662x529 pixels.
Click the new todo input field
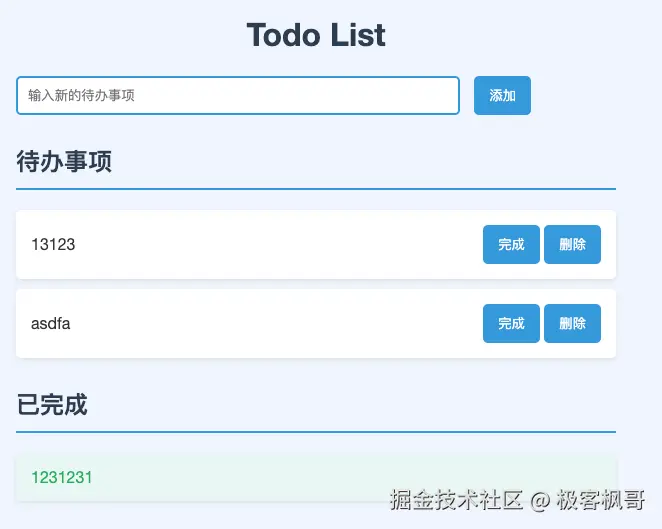237,96
